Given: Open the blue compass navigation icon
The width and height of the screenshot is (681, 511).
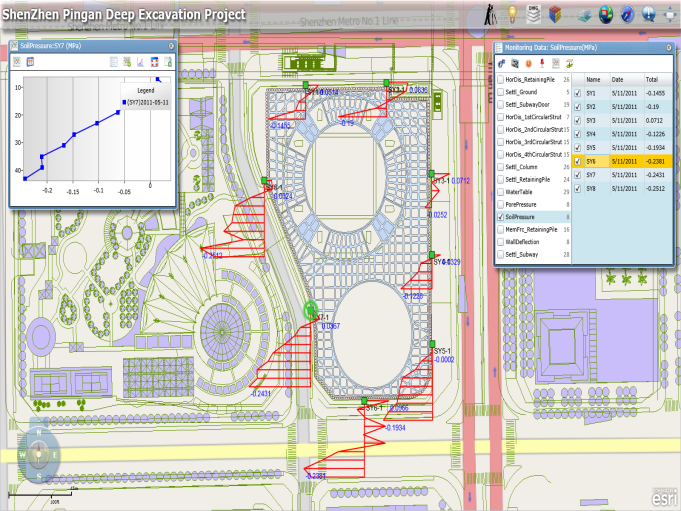Looking at the screenshot, I should click(628, 15).
